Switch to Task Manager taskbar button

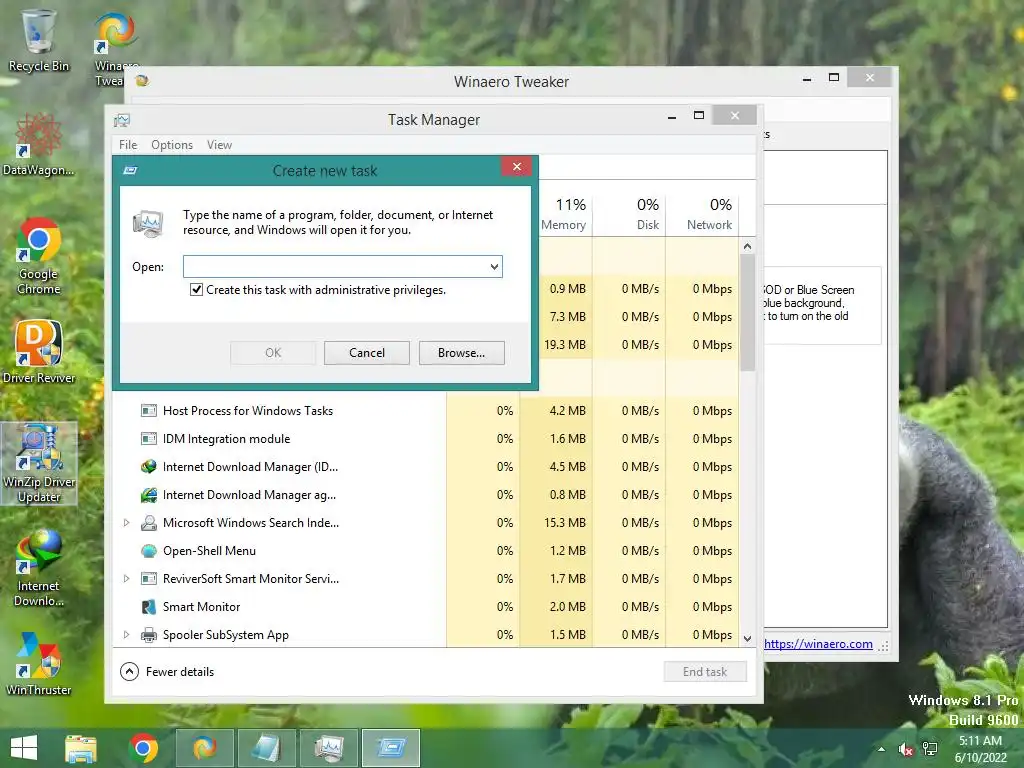(x=329, y=748)
